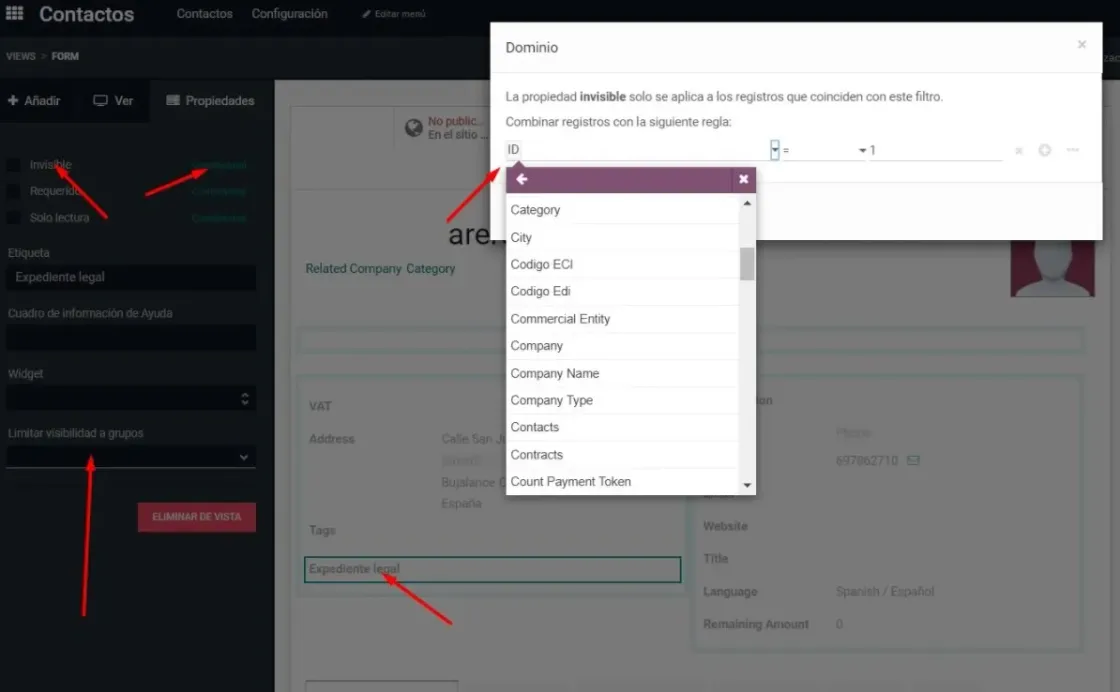Toggle the Invisible checkbox
The width and height of the screenshot is (1120, 692).
coord(13,165)
